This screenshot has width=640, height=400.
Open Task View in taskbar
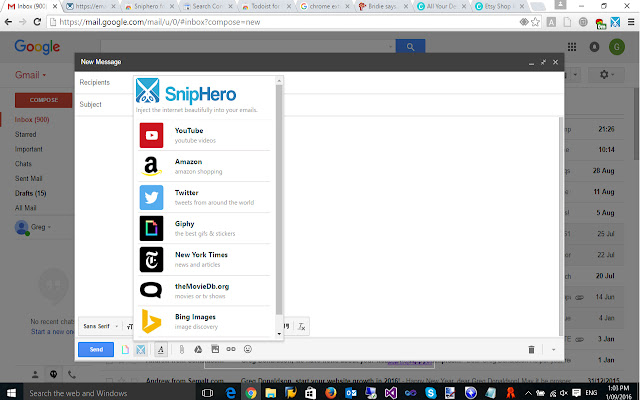207,393
